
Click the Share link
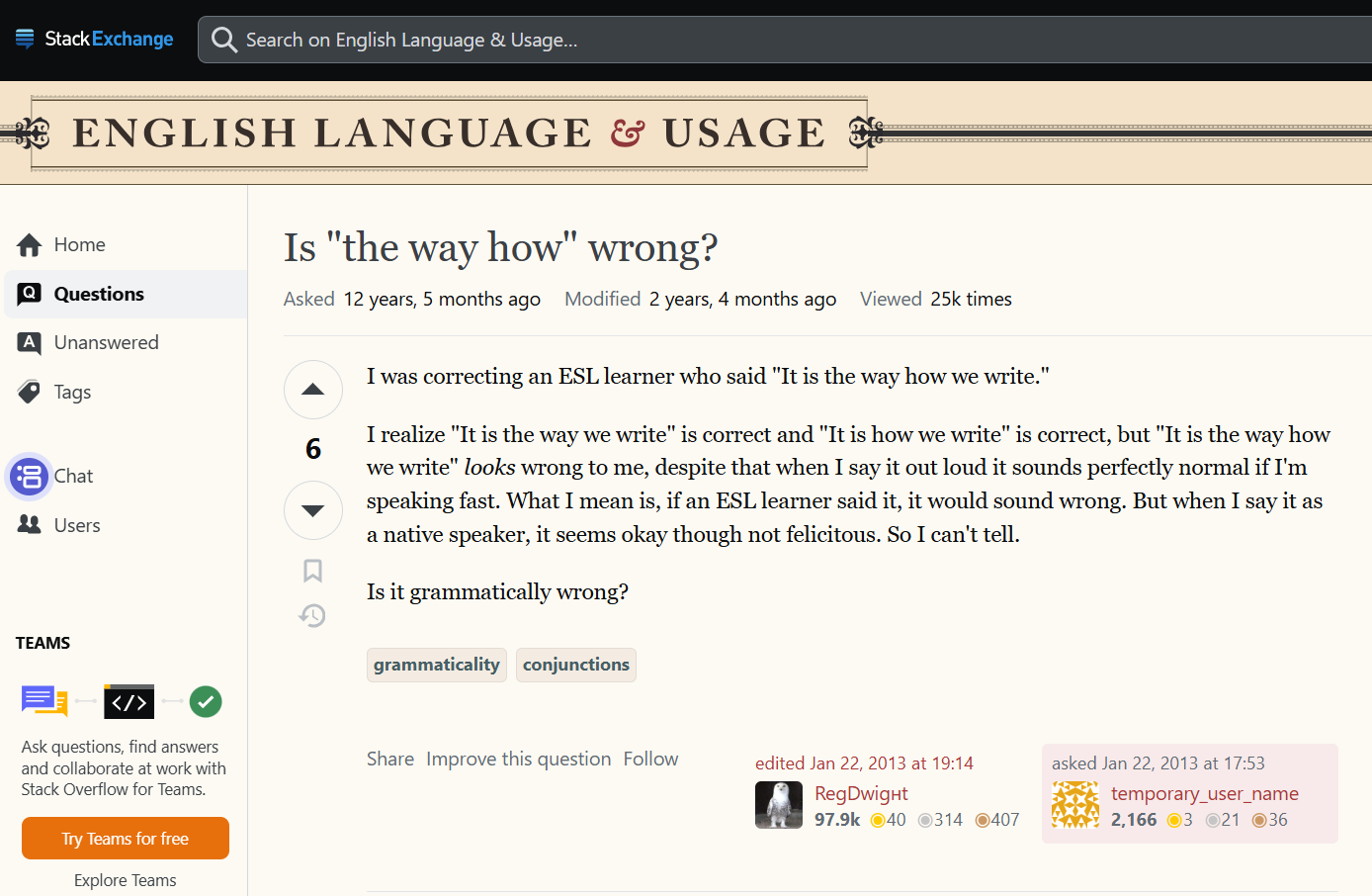point(390,759)
